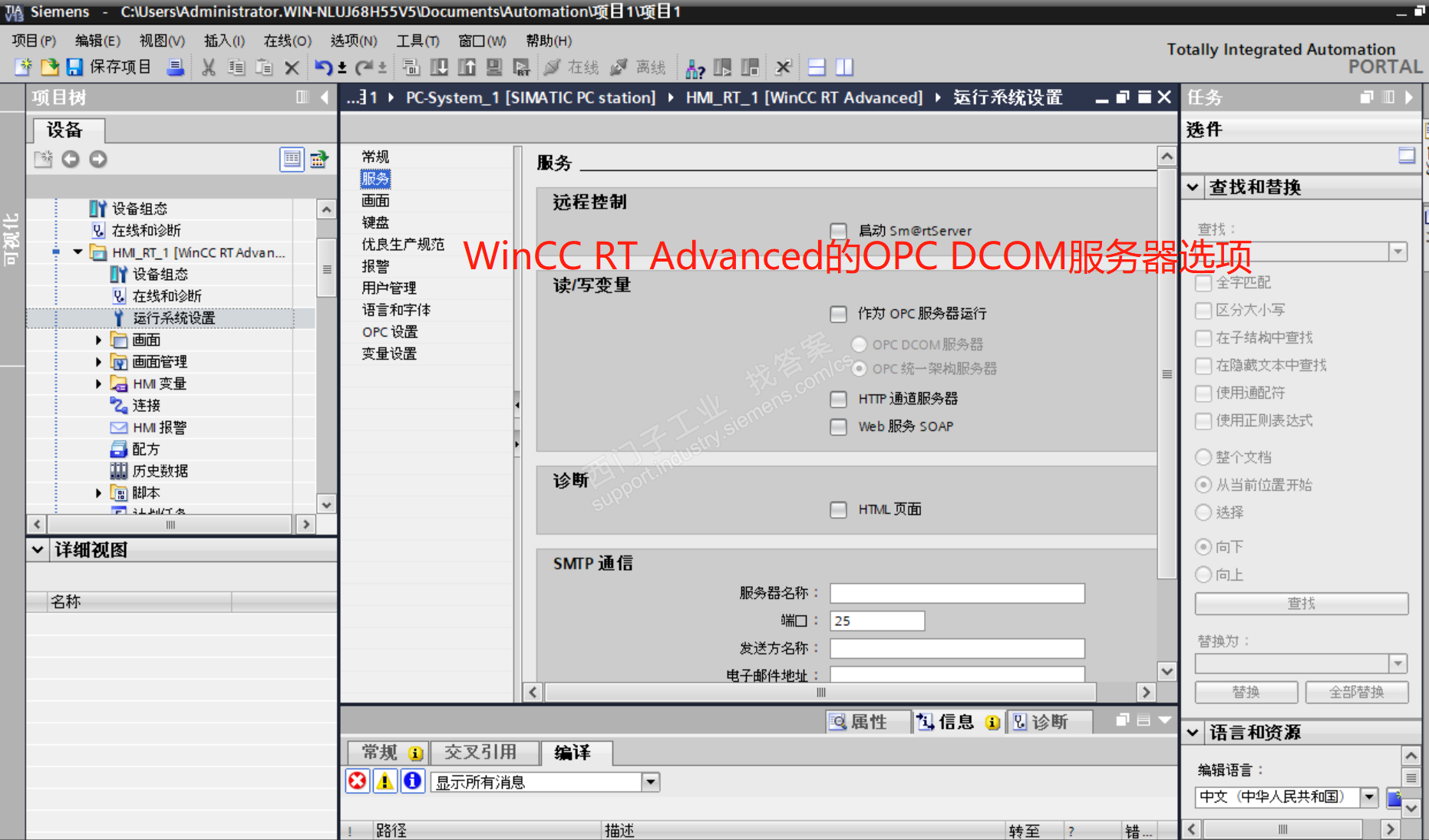The height and width of the screenshot is (840, 1429).
Task: Expand the 画面 folder in project tree
Action: 98,340
